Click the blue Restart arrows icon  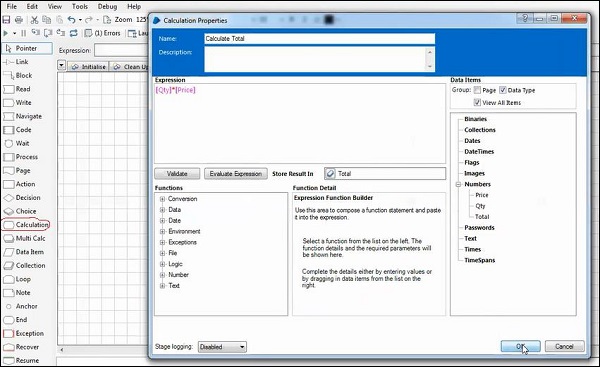(73, 33)
